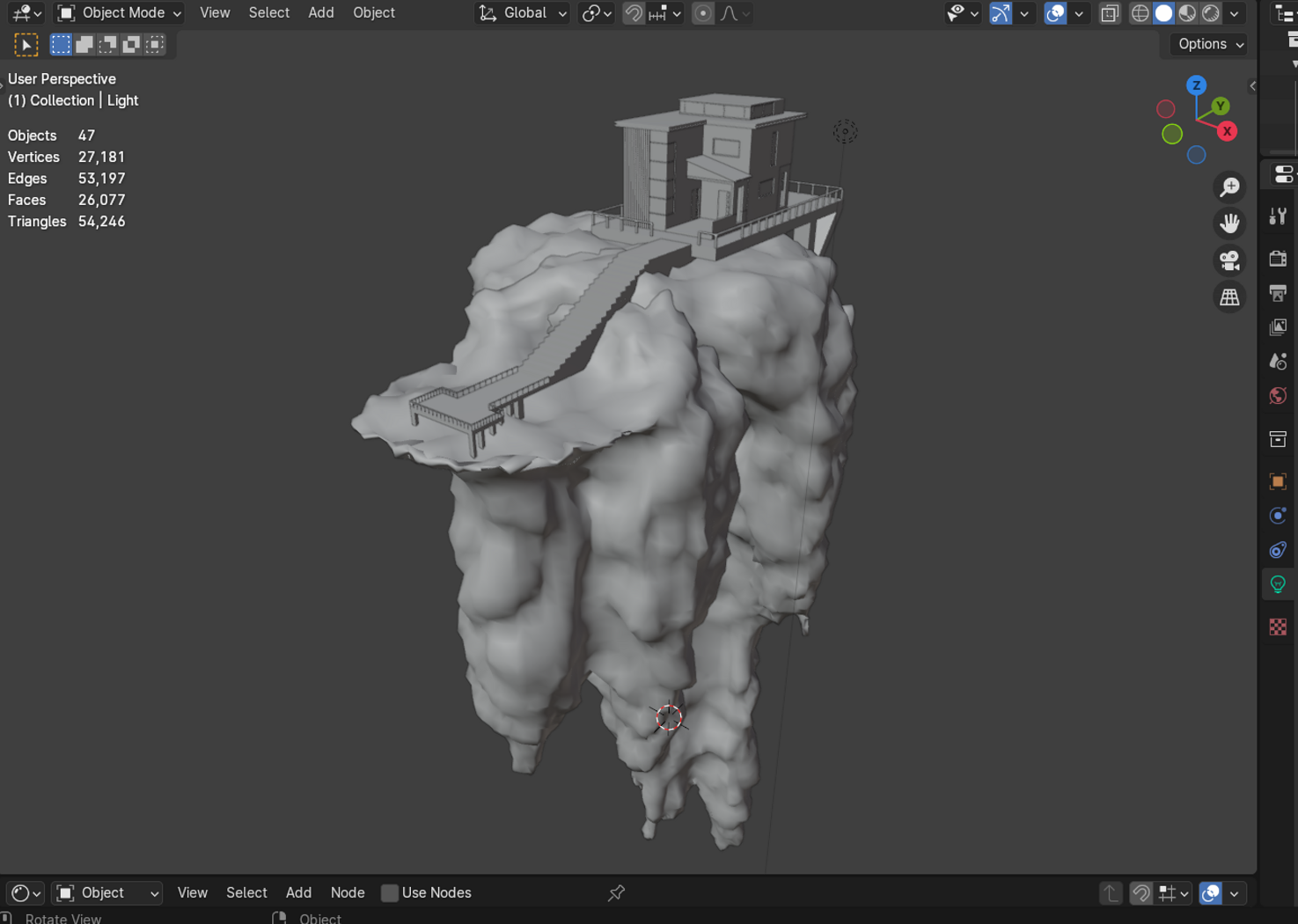This screenshot has width=1298, height=924.
Task: Toggle proportional editing in the header
Action: pyautogui.click(x=702, y=13)
